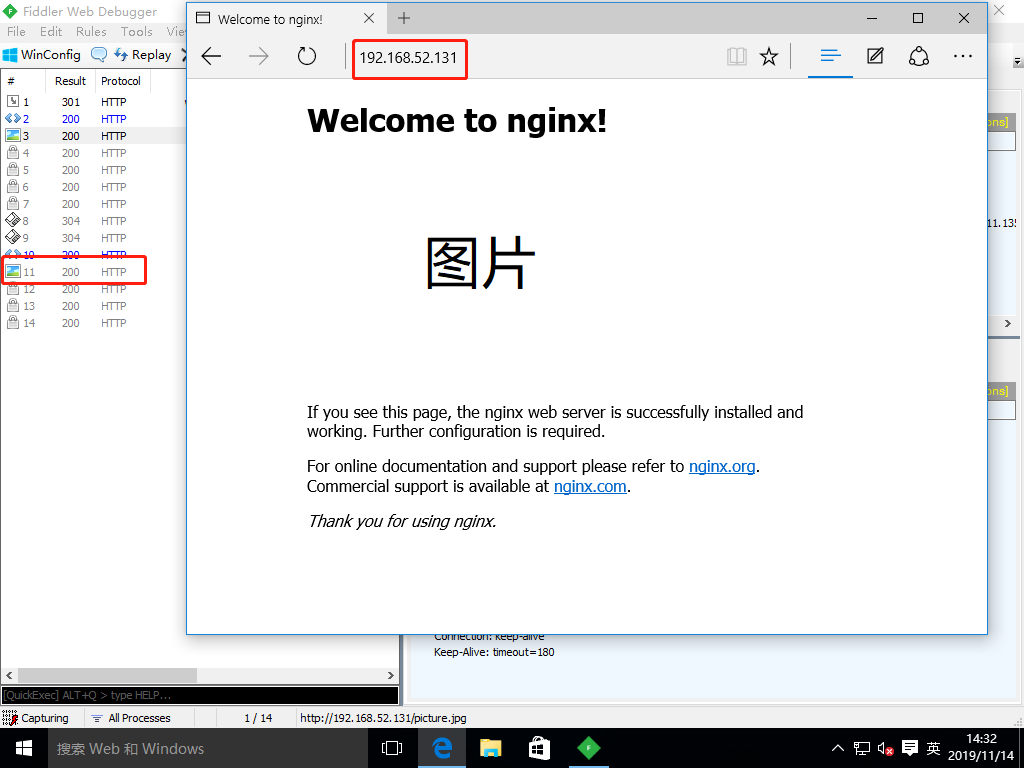Click Fiddler comment bubble icon
The width and height of the screenshot is (1024, 768).
click(99, 55)
